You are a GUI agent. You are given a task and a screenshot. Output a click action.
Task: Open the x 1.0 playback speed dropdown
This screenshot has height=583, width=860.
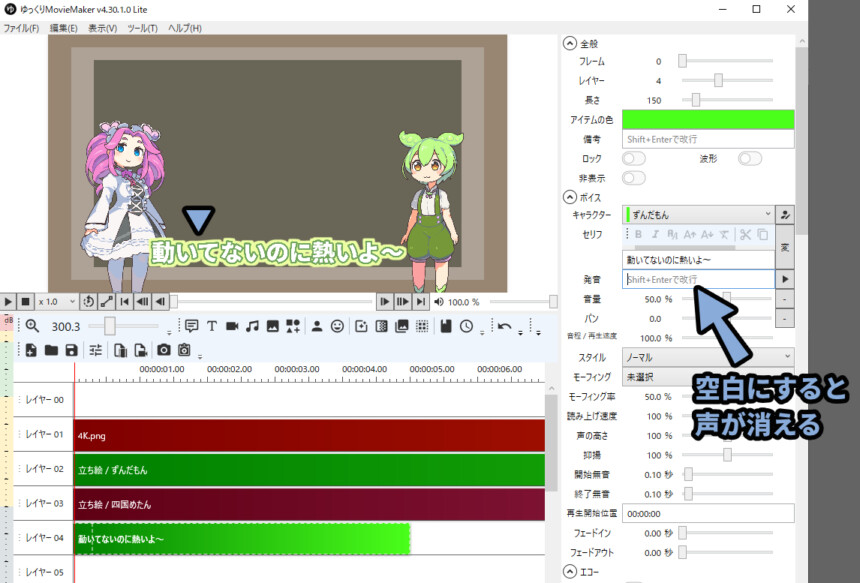(x=56, y=302)
